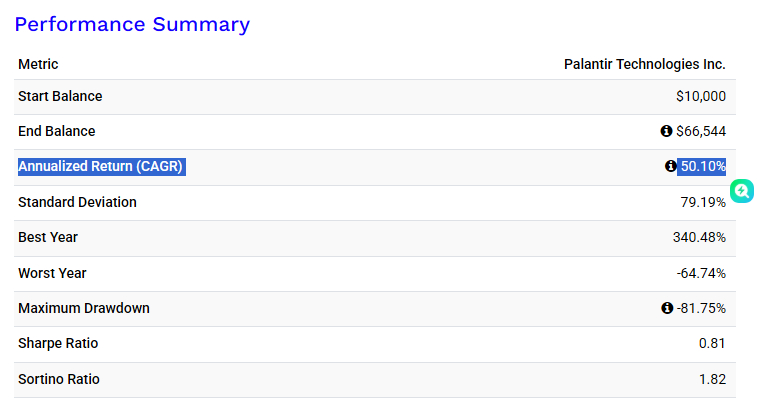Click the Sharpe Ratio row label
This screenshot has height=408, width=763.
pyautogui.click(x=58, y=343)
